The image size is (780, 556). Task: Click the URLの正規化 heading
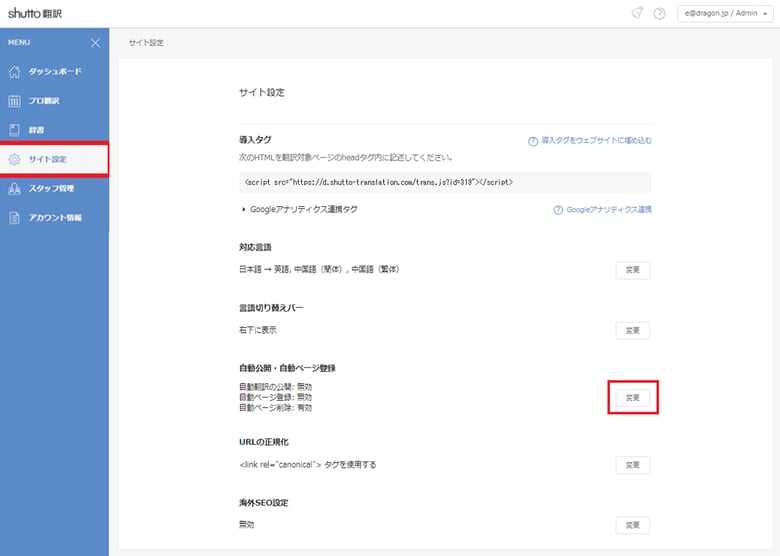(x=264, y=442)
